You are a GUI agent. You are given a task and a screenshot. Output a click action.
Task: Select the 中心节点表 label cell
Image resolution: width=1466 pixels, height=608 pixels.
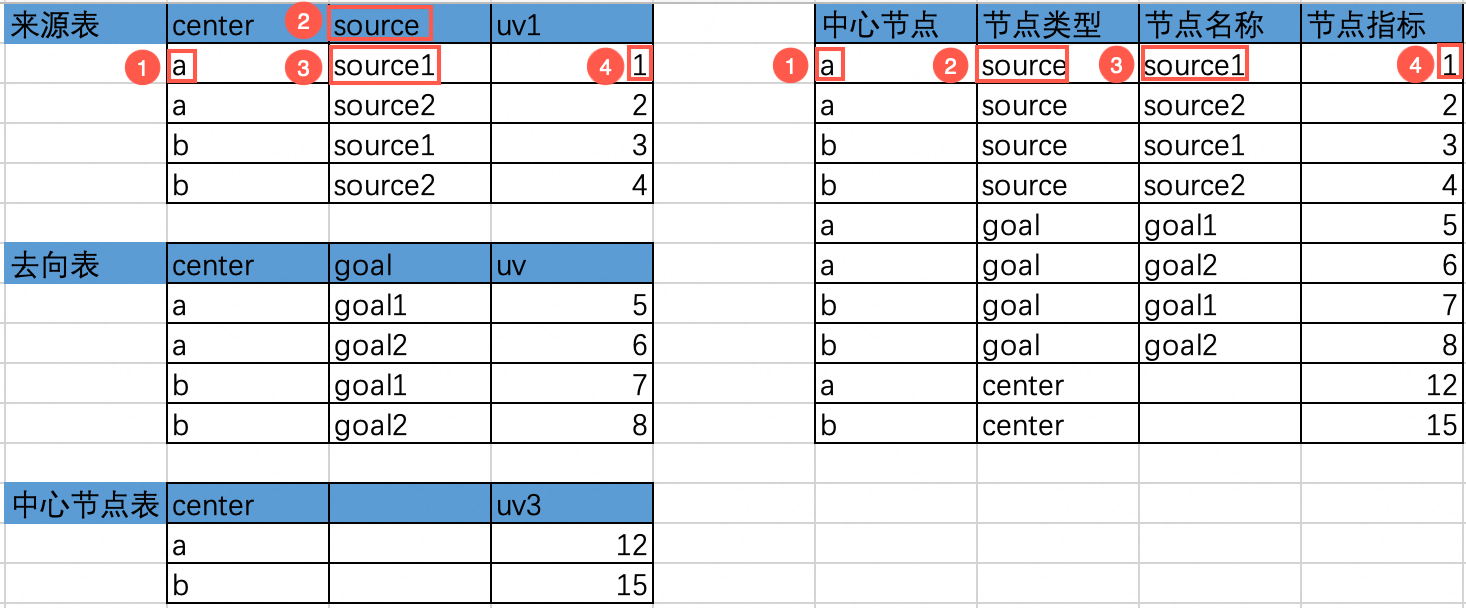(84, 506)
